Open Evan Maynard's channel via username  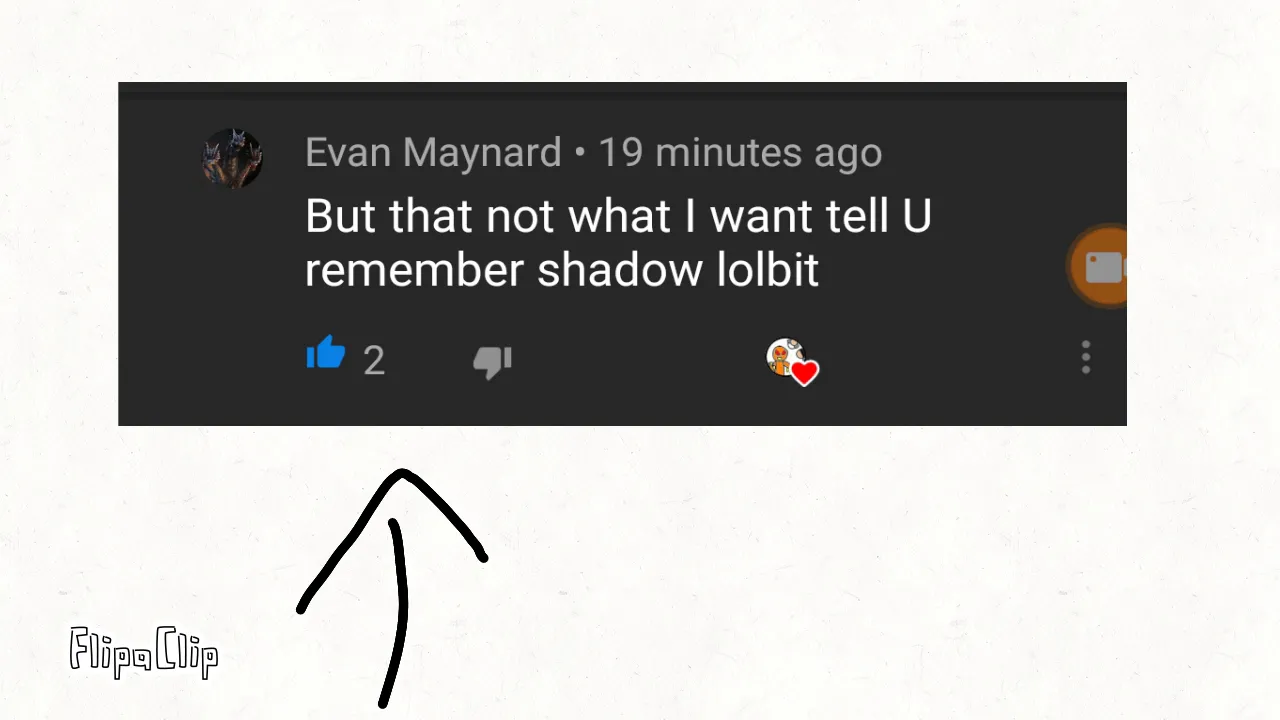pos(433,153)
